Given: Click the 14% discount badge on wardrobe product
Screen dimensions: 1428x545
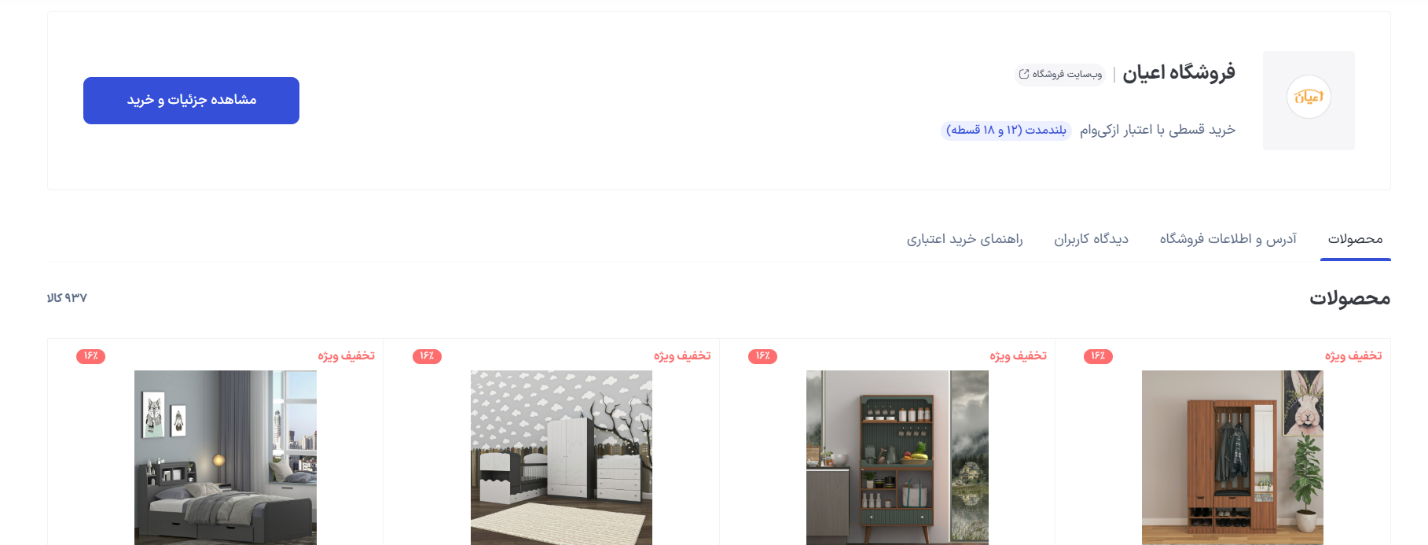Looking at the screenshot, I should [1098, 356].
